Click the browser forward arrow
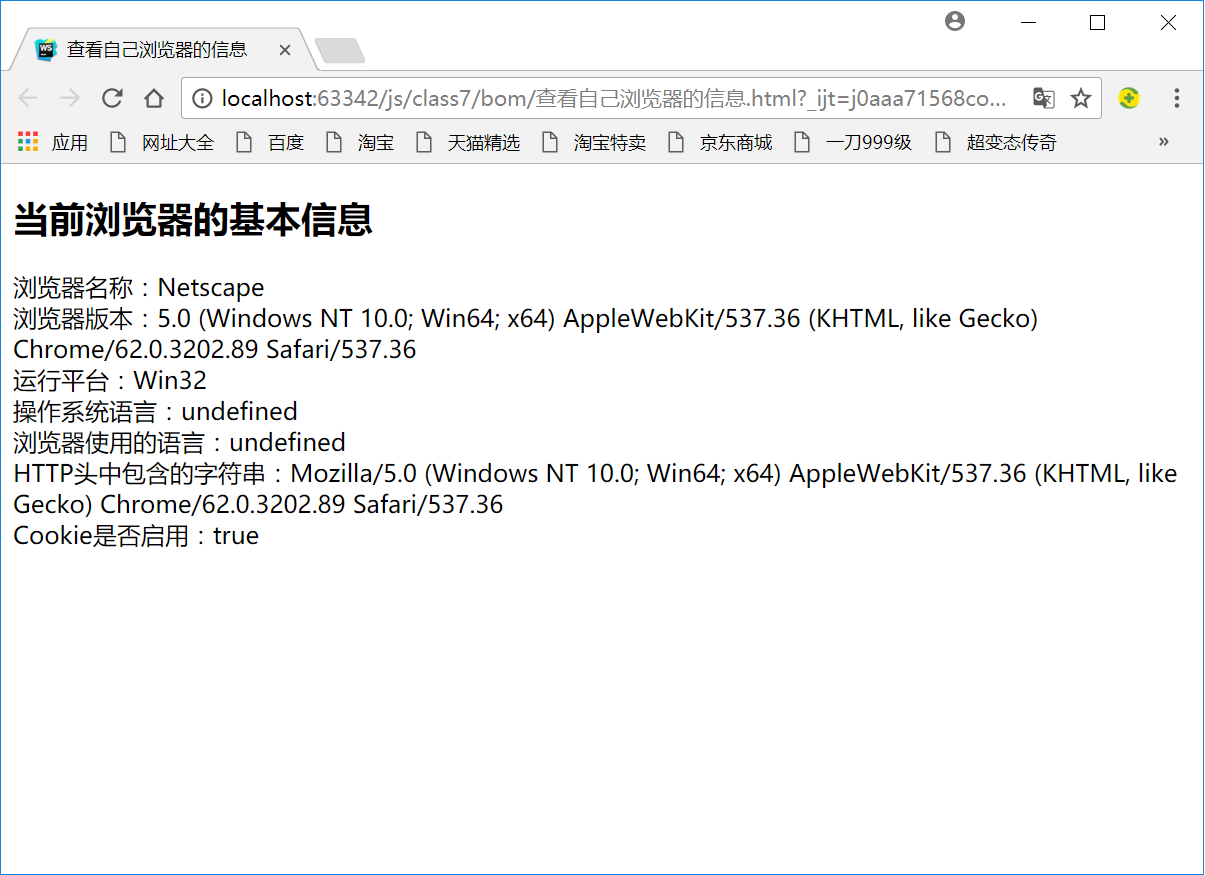1205x875 pixels. click(69, 98)
